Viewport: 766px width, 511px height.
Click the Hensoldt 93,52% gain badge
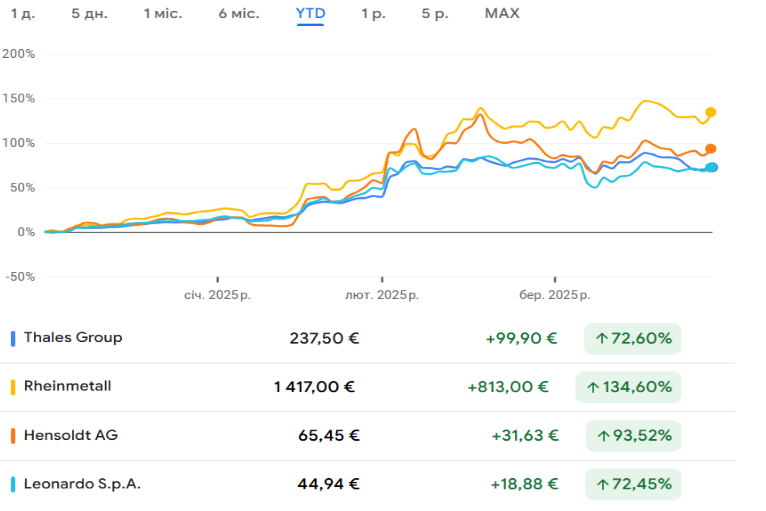(633, 436)
